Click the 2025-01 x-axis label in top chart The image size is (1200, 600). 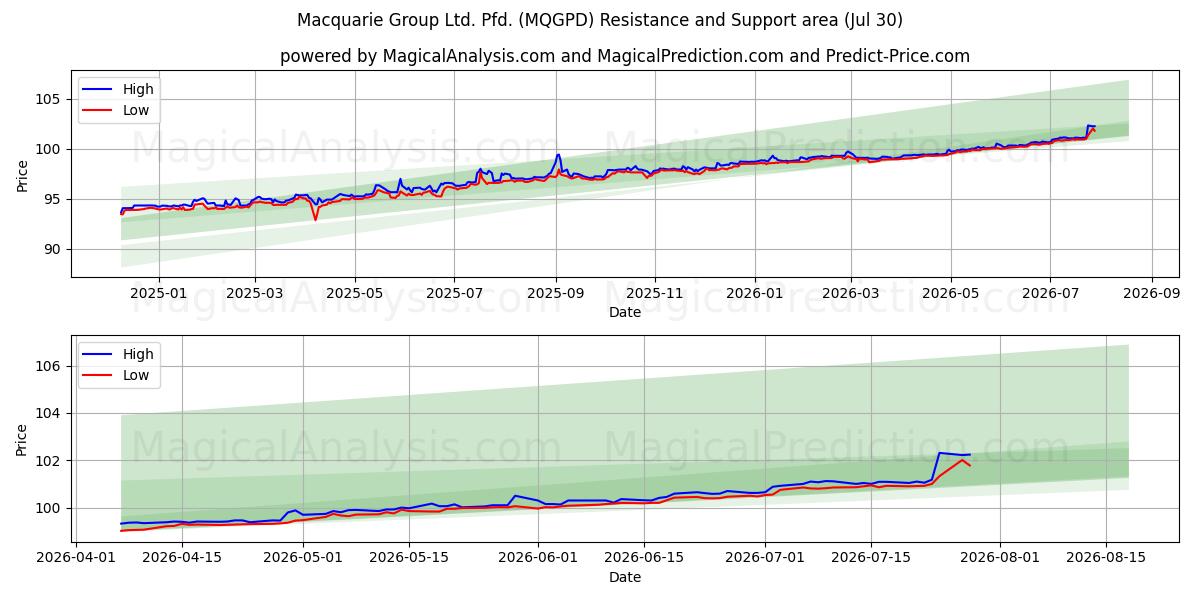[x=158, y=295]
